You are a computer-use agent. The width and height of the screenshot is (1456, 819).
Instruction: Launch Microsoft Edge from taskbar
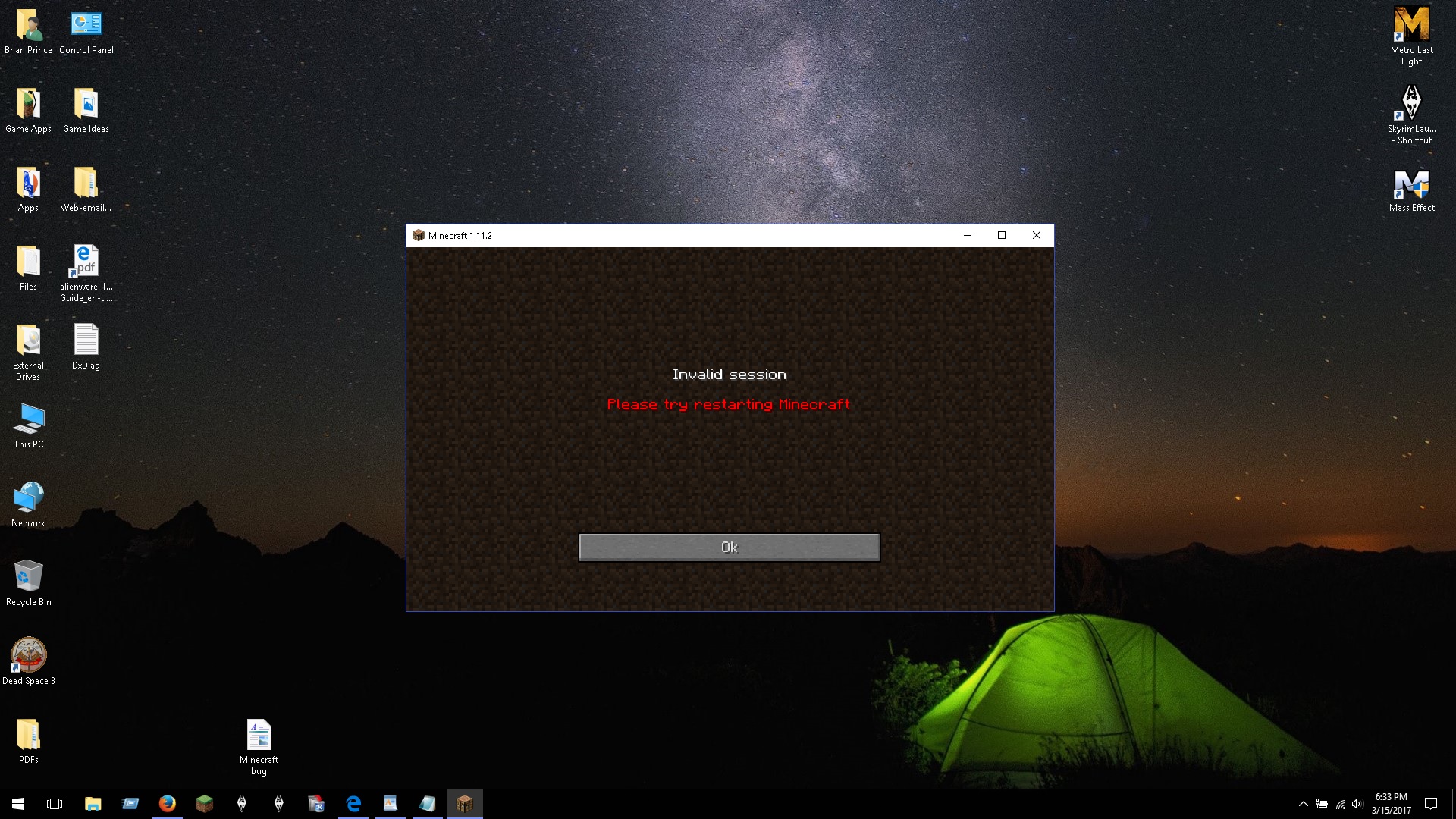(x=353, y=803)
